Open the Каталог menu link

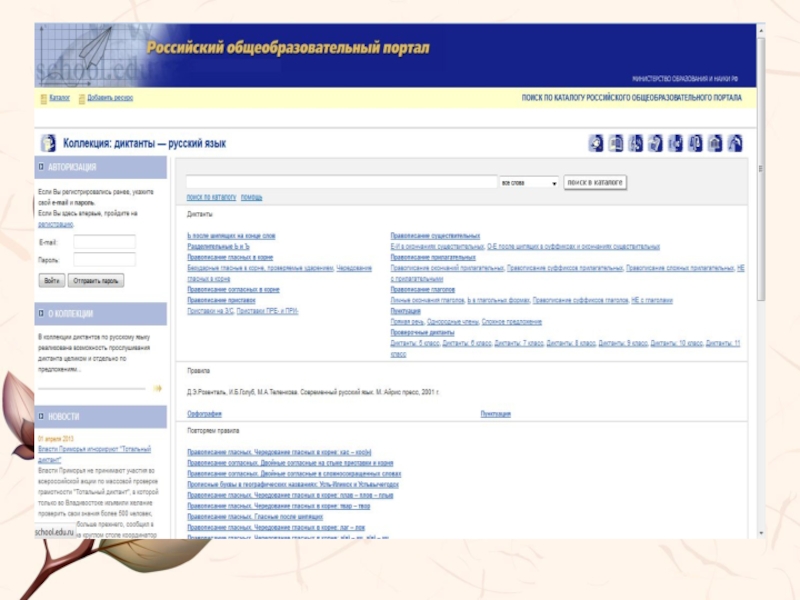(x=60, y=97)
